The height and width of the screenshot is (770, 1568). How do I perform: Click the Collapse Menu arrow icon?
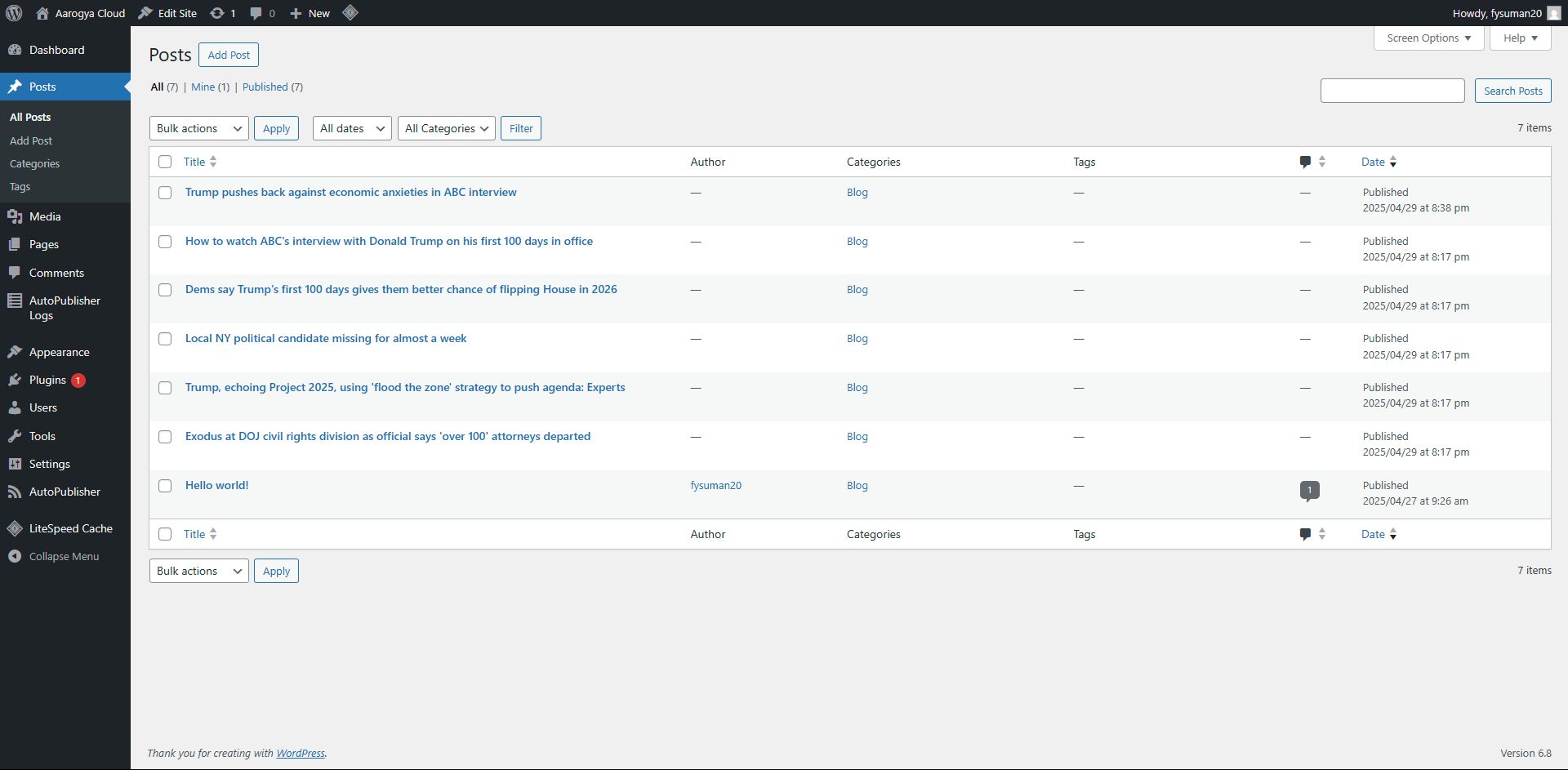pyautogui.click(x=15, y=556)
